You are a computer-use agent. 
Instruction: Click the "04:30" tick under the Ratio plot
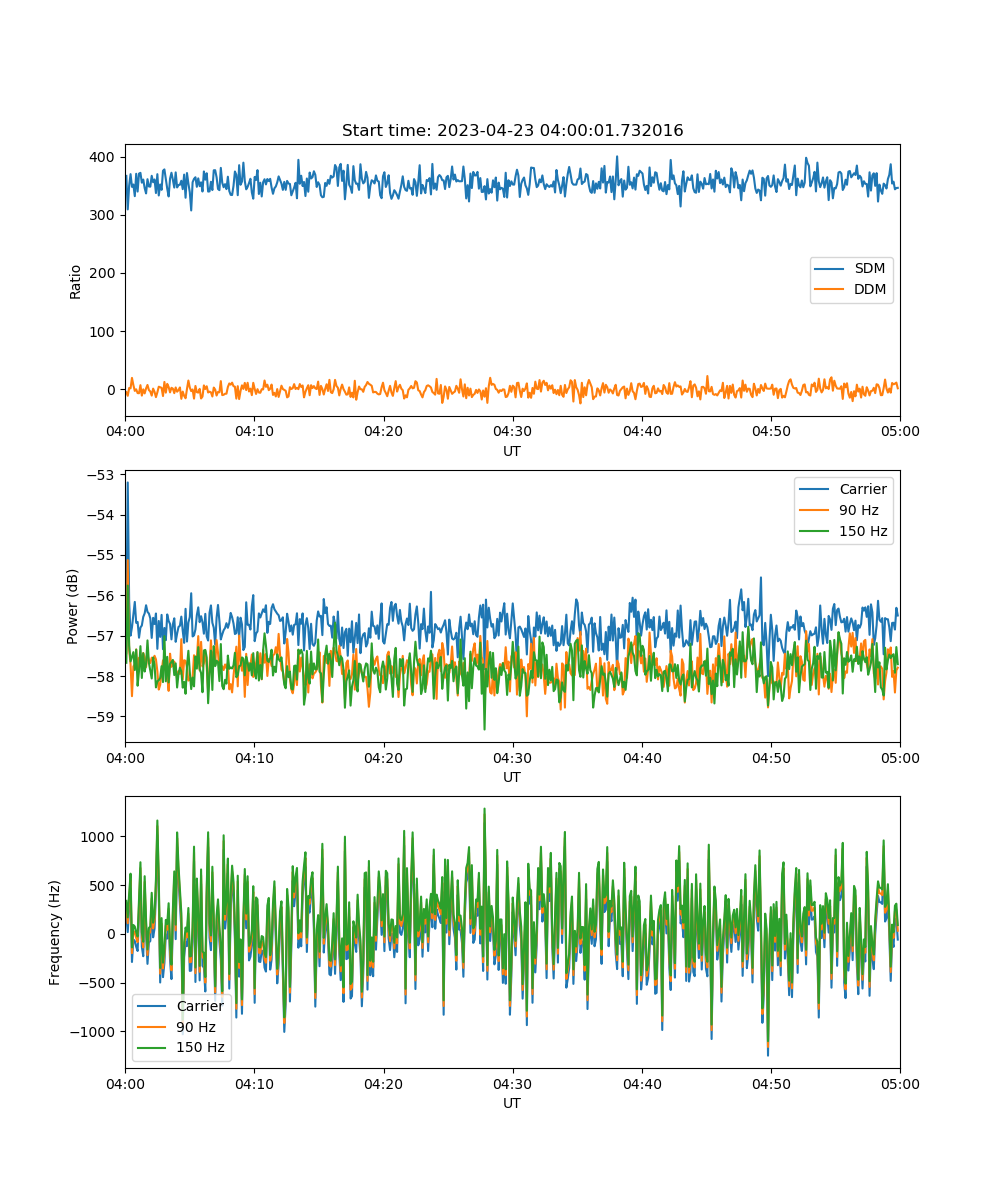512,431
